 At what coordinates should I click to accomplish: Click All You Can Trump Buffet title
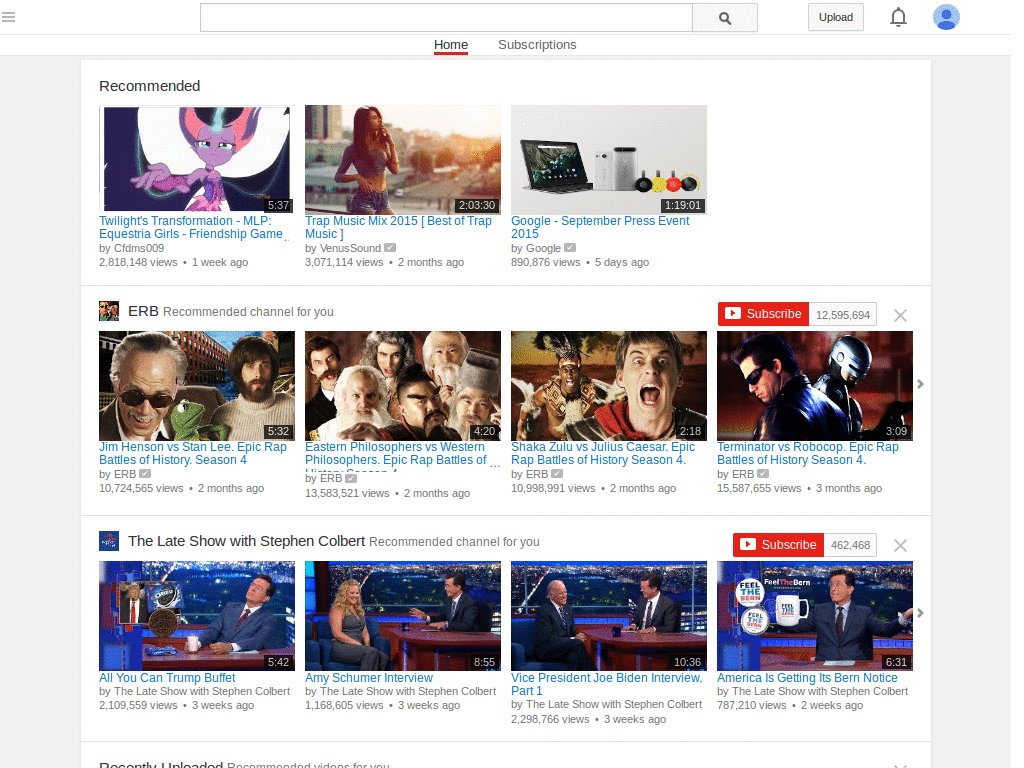pos(167,678)
